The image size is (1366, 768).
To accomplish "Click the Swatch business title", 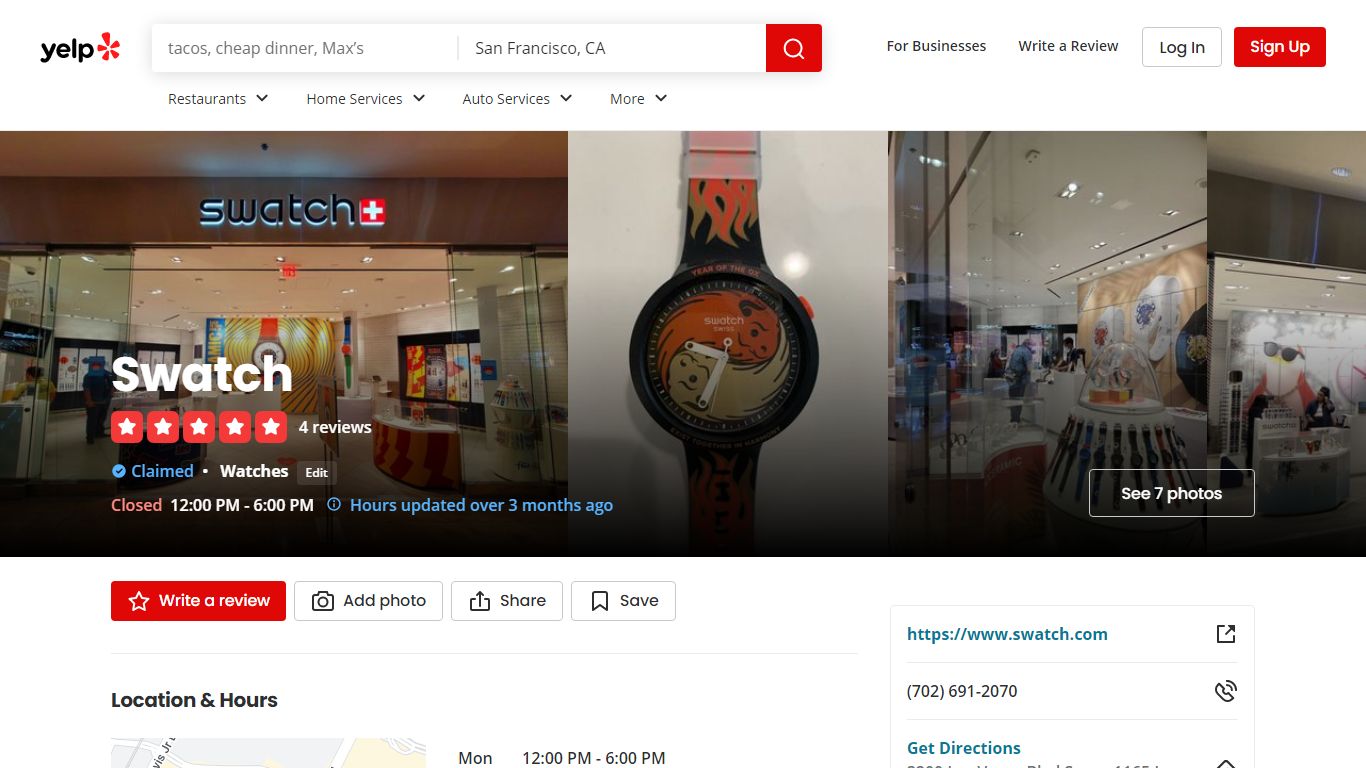I will click(202, 374).
